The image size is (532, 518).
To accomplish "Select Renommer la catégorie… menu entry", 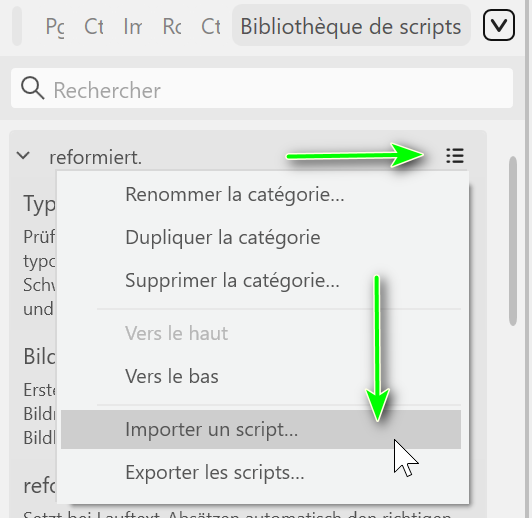I will [261, 194].
